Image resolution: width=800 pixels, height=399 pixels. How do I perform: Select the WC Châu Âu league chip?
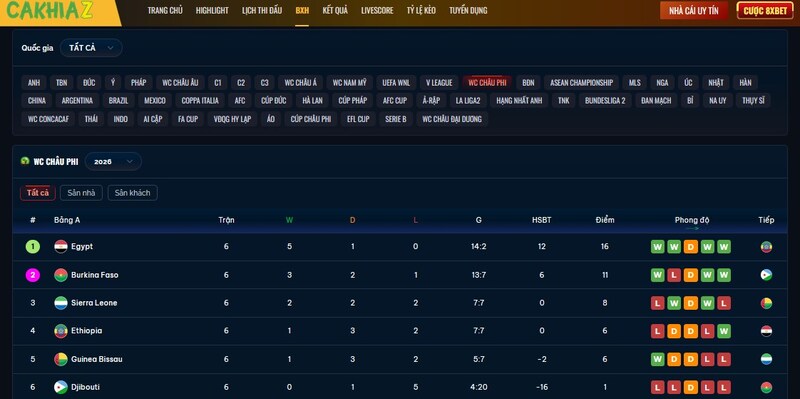[181, 83]
